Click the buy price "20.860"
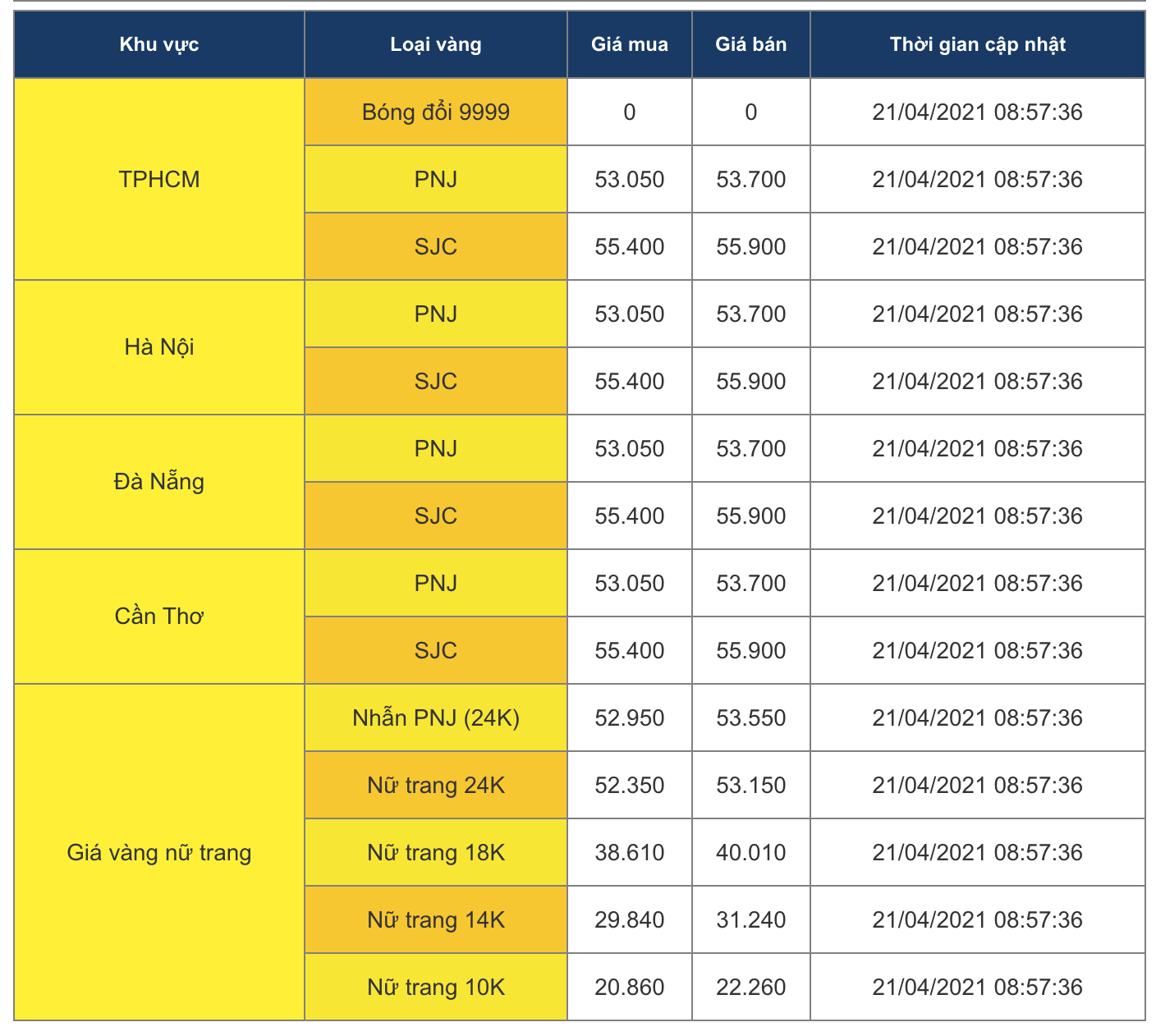 pos(630,987)
